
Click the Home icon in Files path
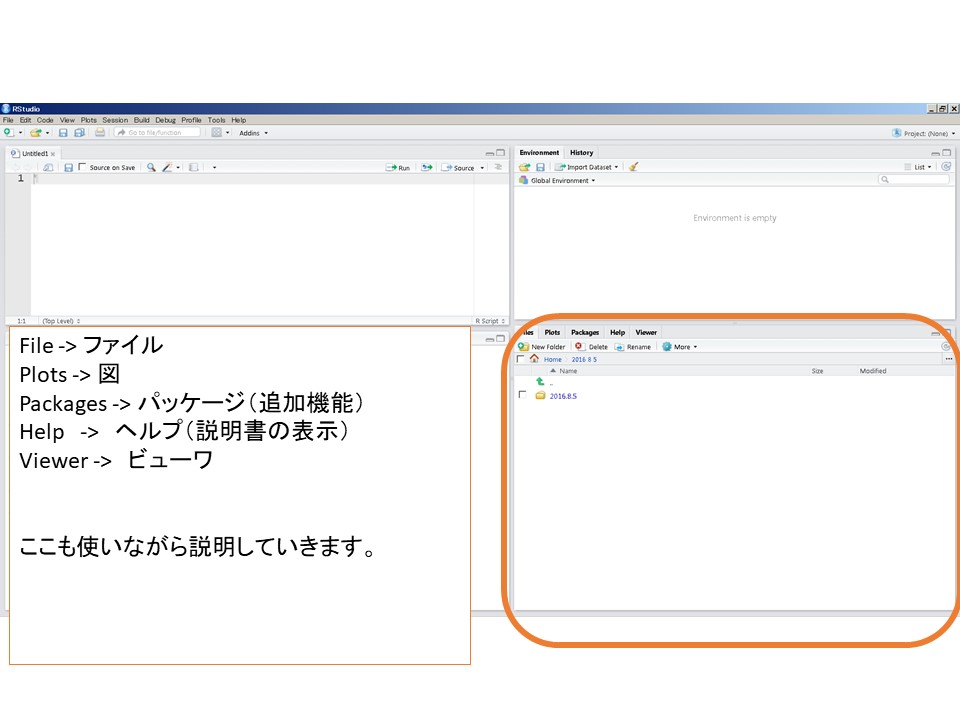534,359
